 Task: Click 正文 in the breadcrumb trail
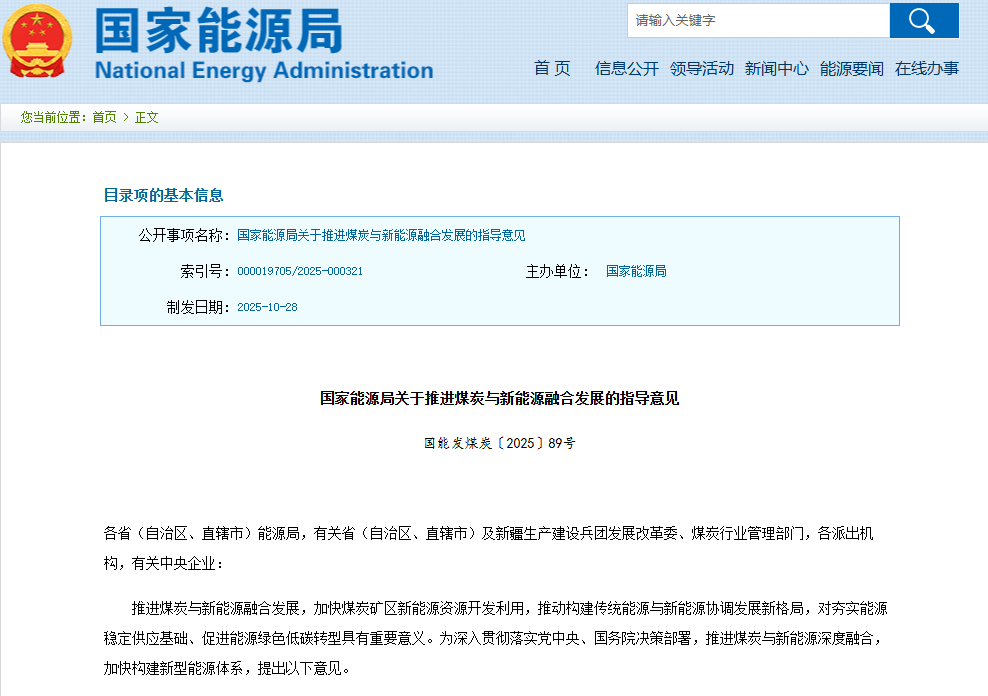147,117
